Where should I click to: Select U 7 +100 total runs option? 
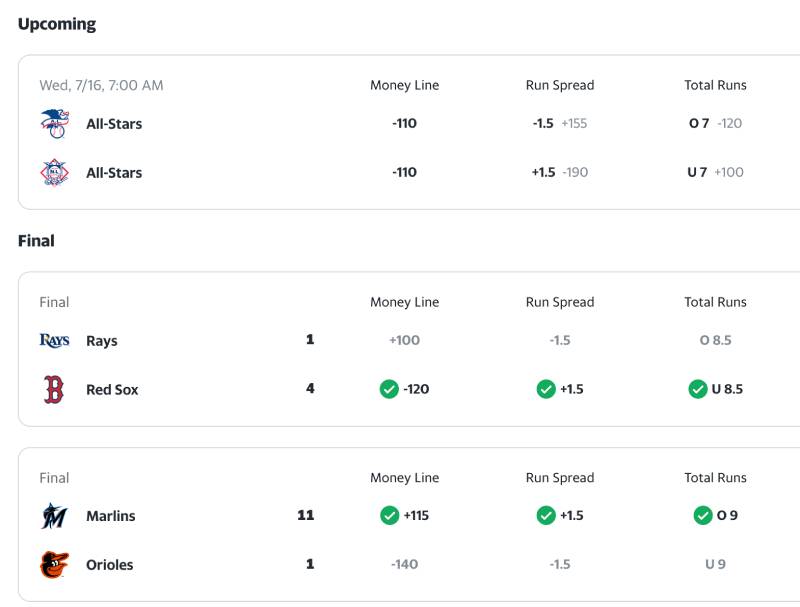coord(715,172)
